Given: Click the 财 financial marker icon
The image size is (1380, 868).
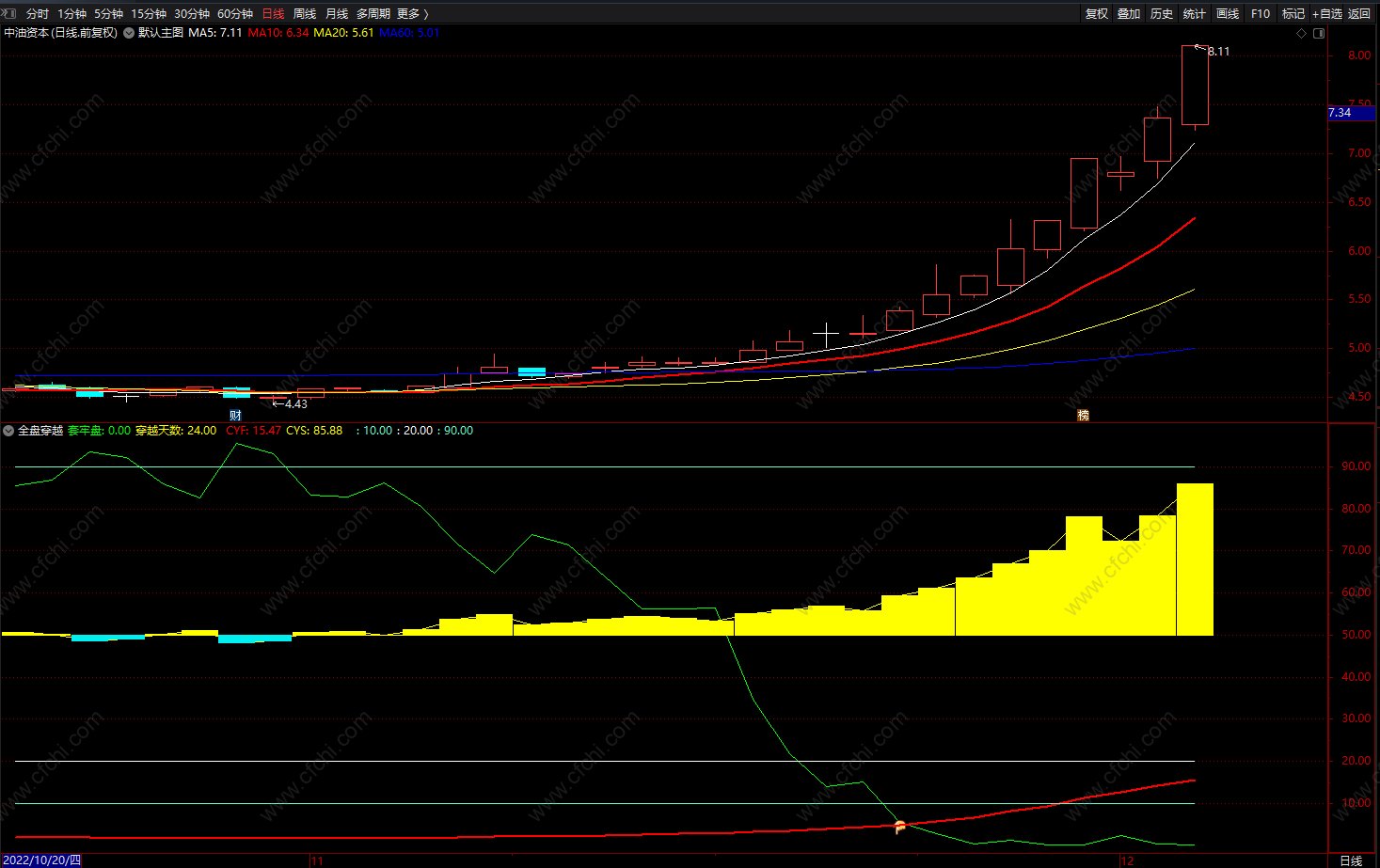Looking at the screenshot, I should 235,415.
